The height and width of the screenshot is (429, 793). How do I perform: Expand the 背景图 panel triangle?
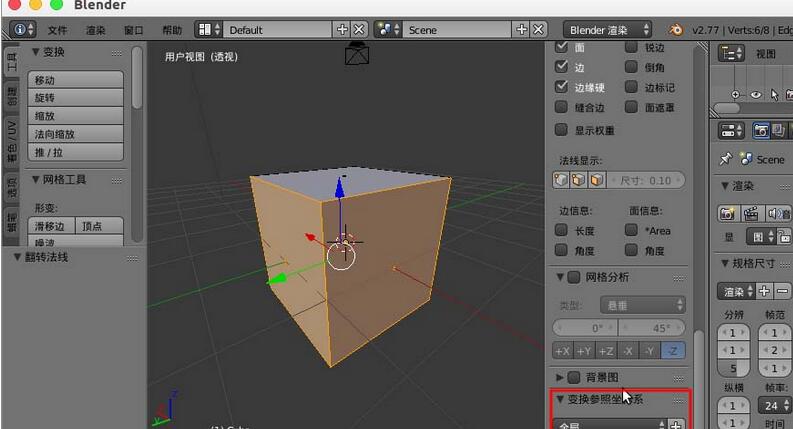click(560, 377)
